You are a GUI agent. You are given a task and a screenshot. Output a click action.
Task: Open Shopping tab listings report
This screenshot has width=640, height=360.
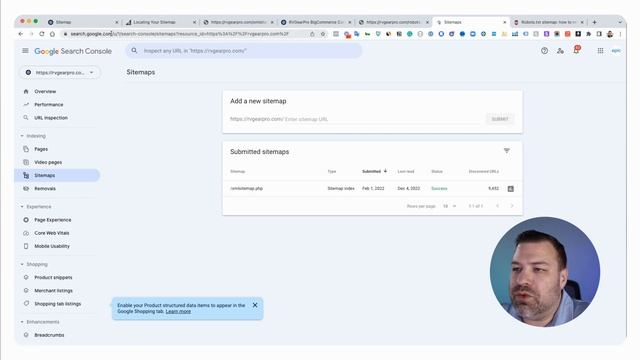click(57, 304)
